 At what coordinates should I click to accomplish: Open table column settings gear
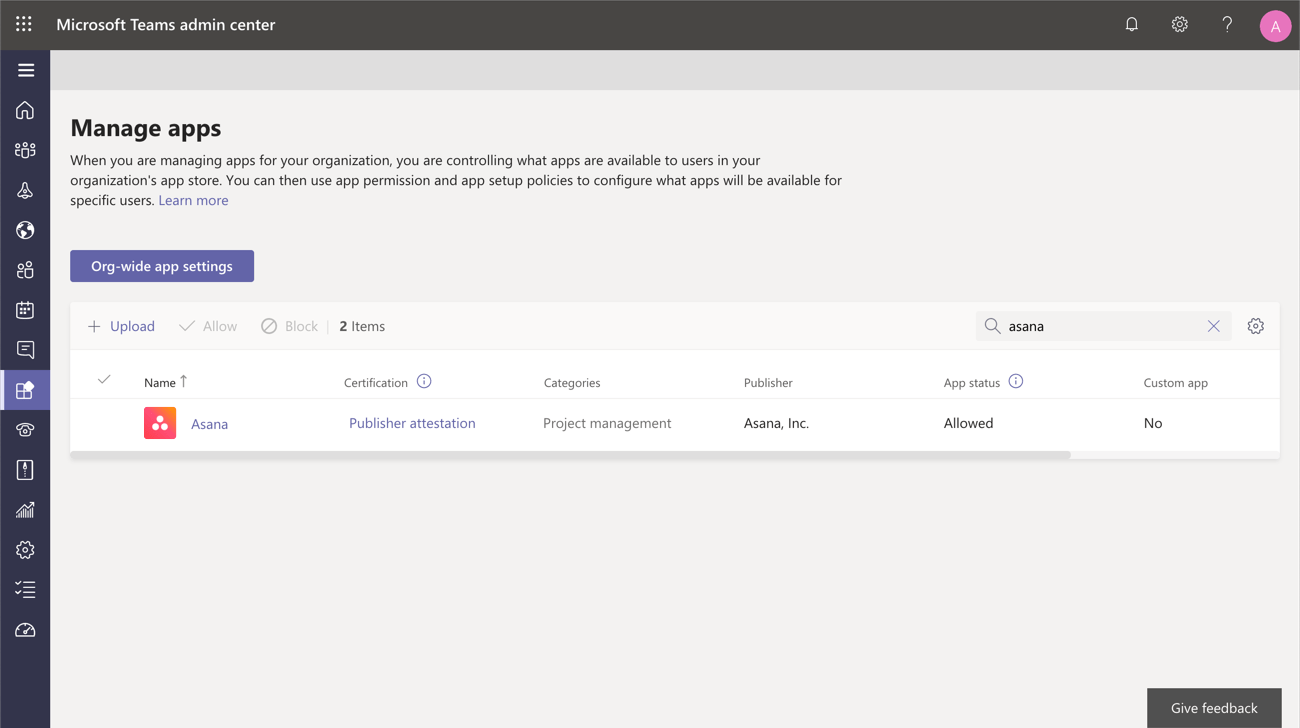pos(1256,326)
